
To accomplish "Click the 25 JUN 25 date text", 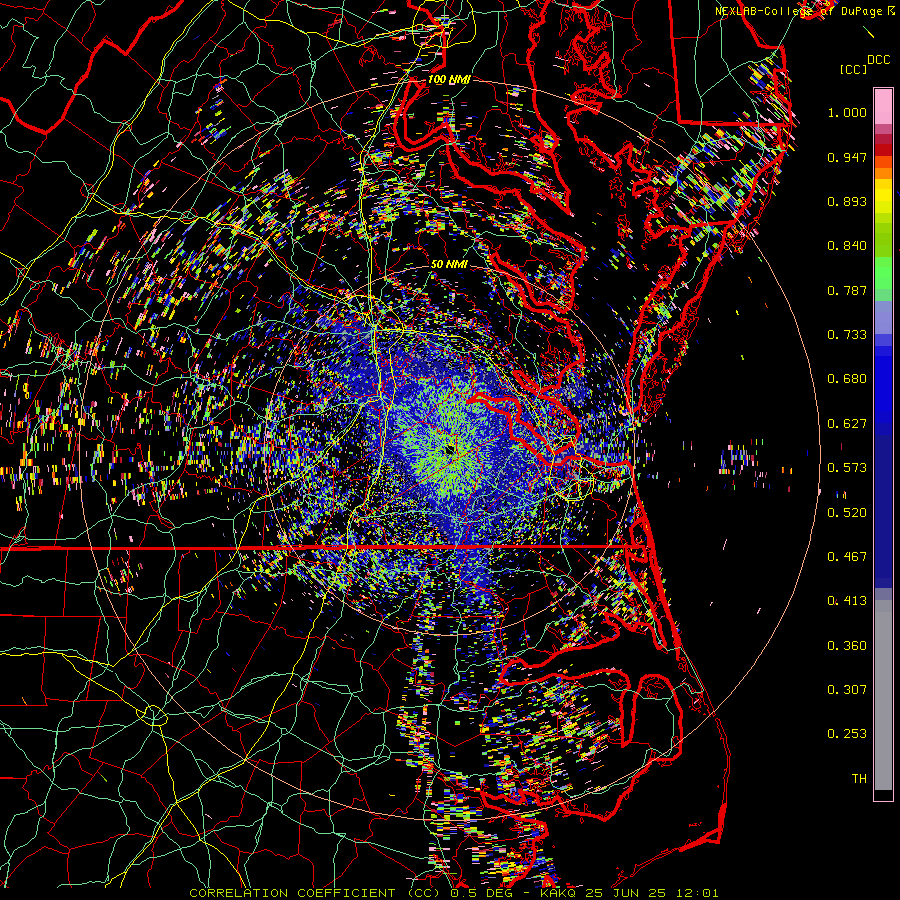I will 626,893.
